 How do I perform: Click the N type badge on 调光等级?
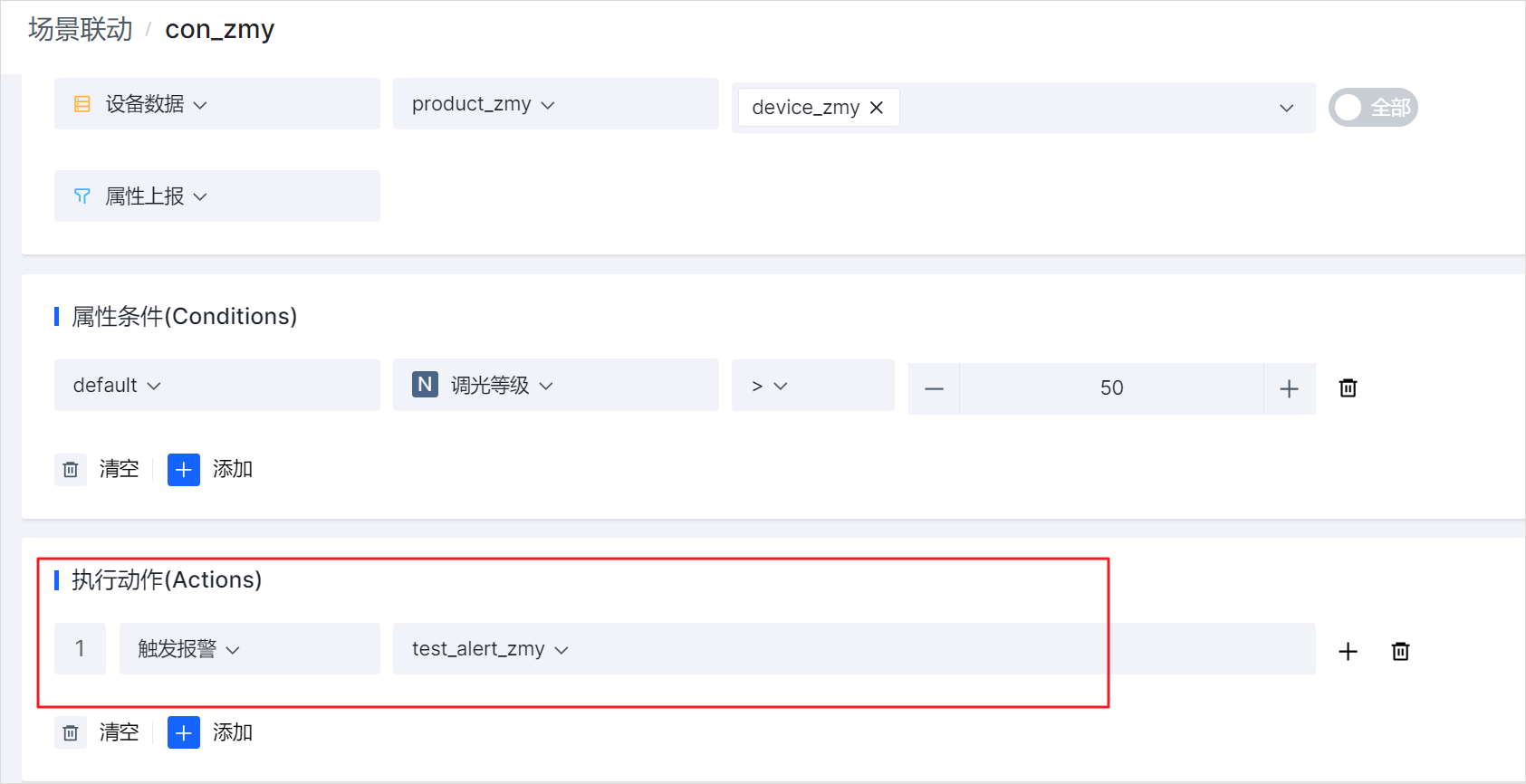coord(425,385)
